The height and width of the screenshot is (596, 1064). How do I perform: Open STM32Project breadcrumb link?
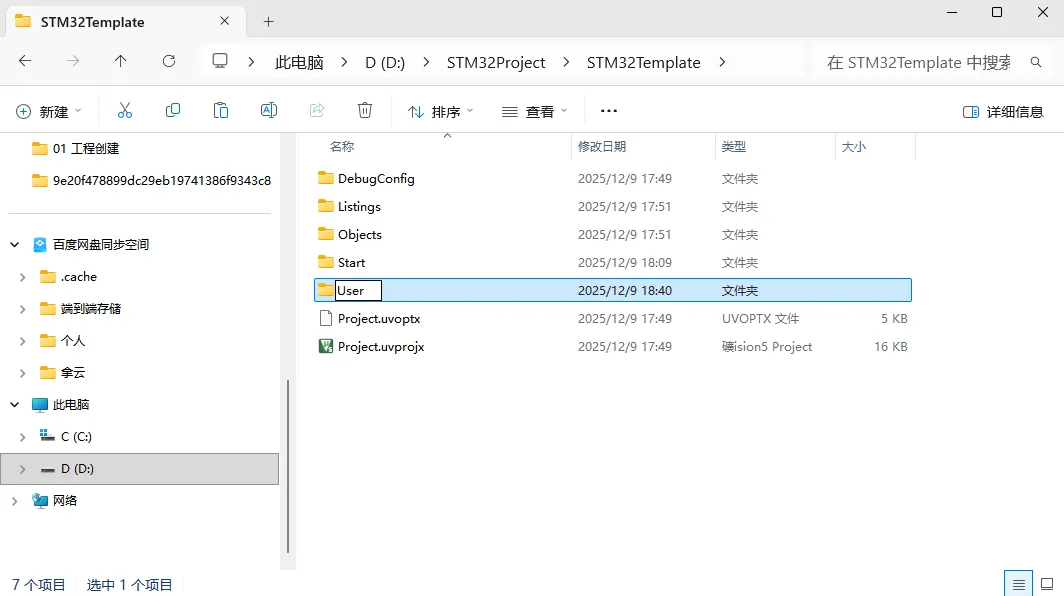(496, 62)
